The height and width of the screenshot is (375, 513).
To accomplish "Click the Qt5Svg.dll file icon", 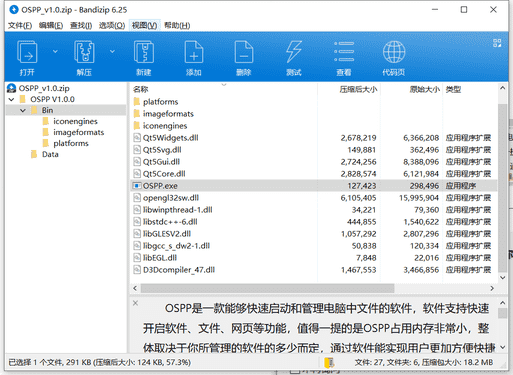I will 137,149.
